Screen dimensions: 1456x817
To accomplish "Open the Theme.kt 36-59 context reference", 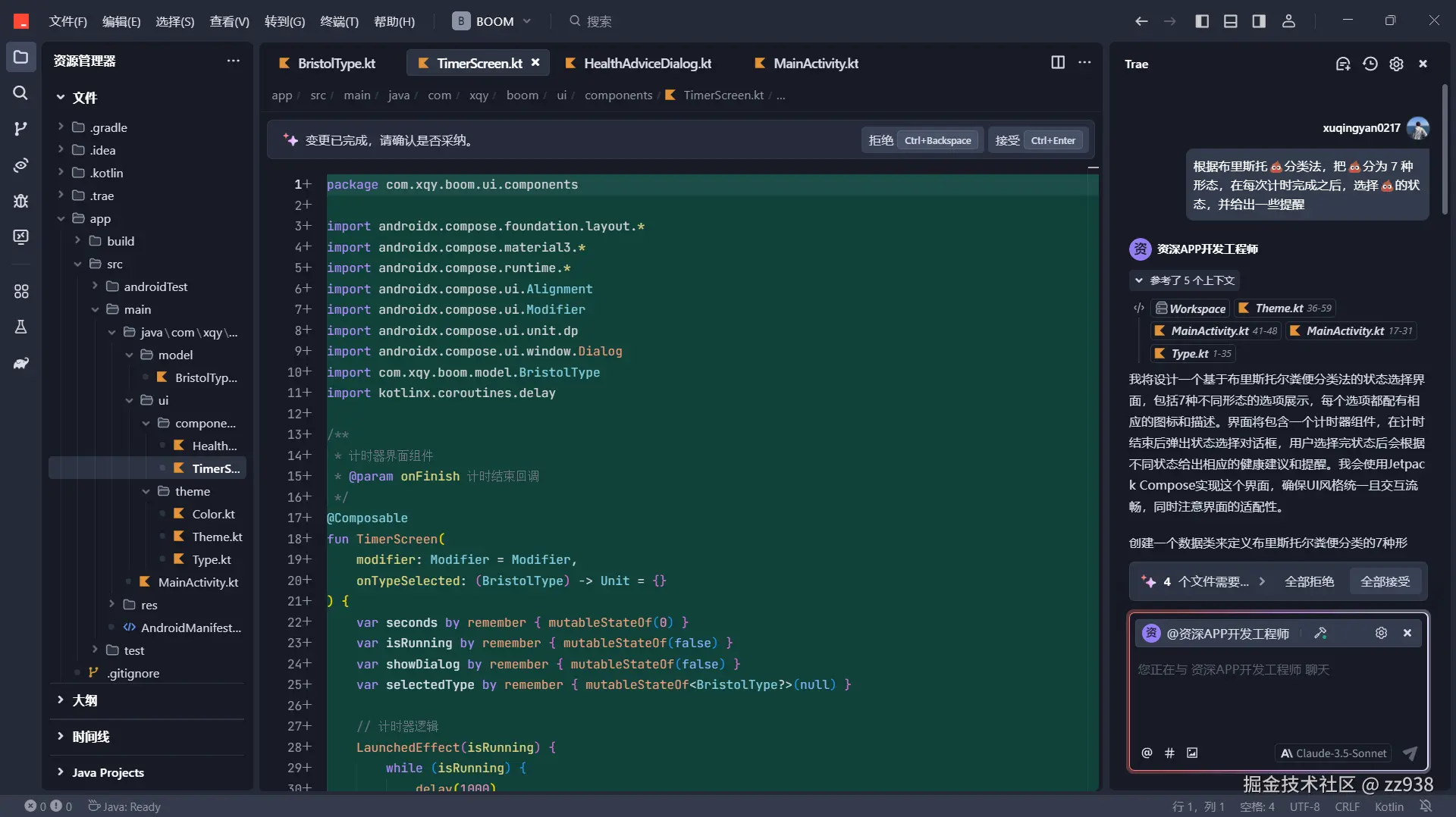I will (1285, 308).
